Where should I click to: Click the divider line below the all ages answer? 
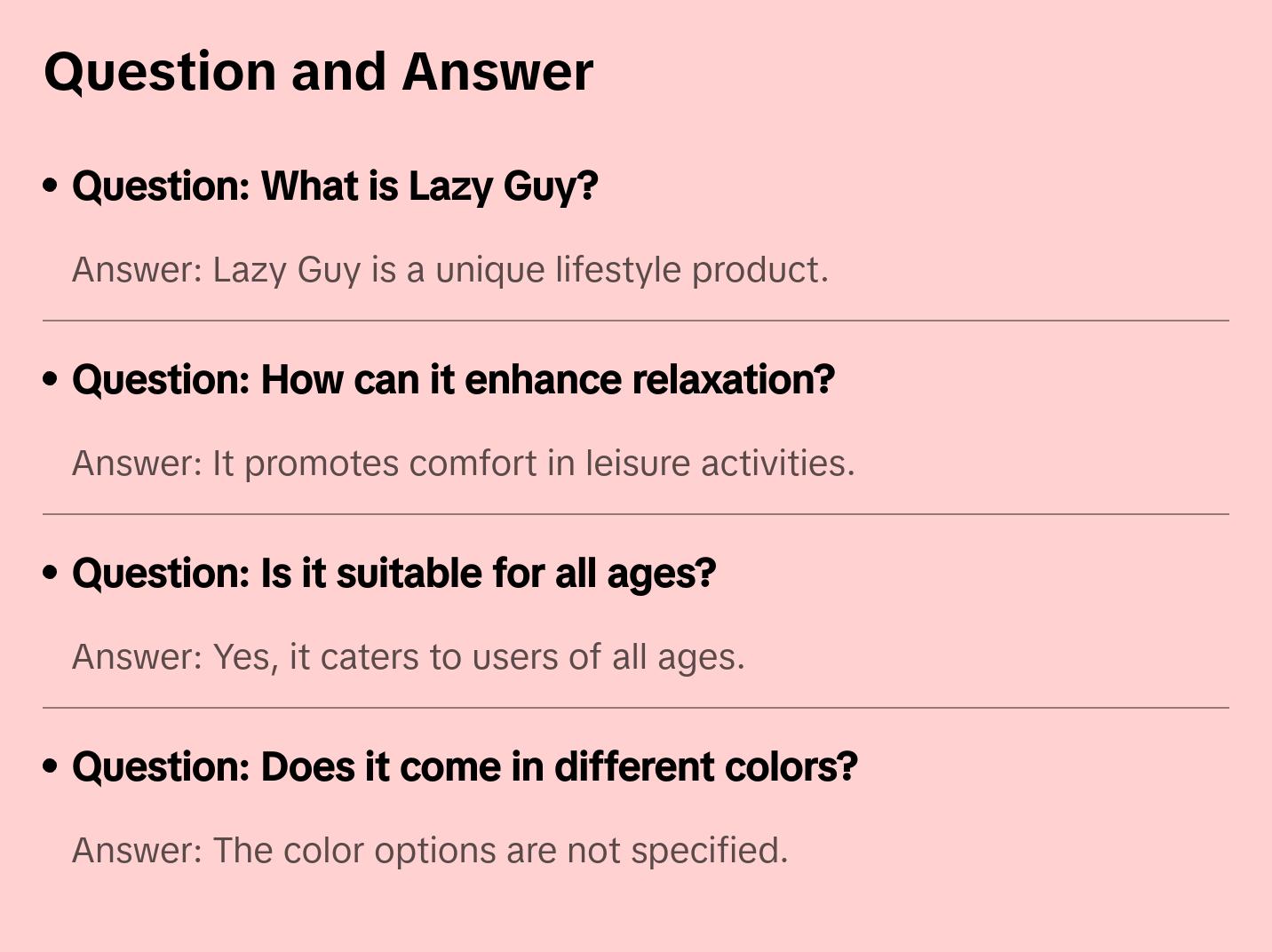(x=636, y=708)
